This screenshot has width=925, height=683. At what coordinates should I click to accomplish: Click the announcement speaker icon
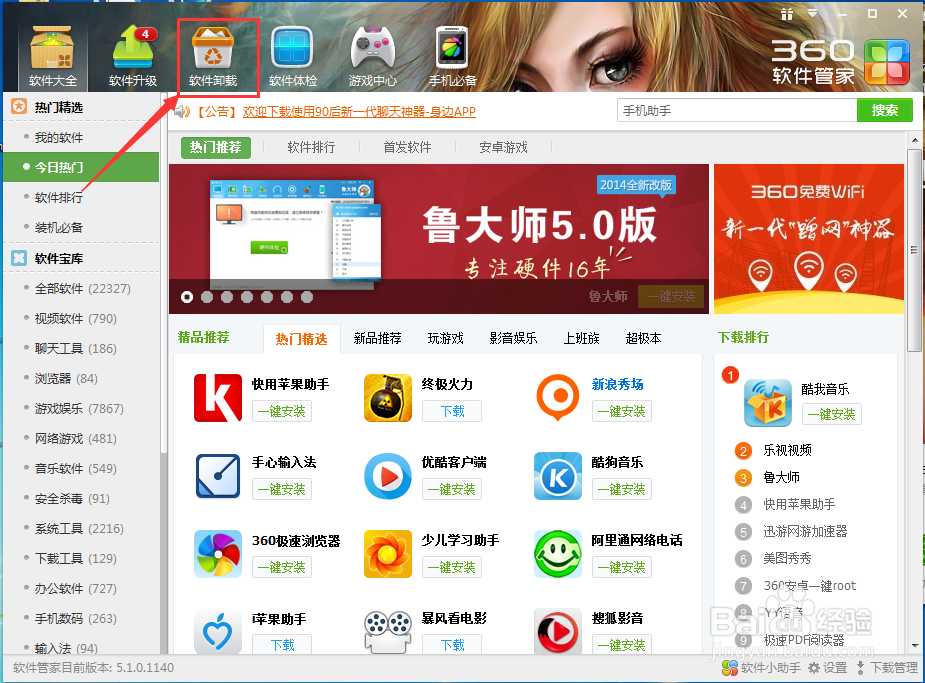pyautogui.click(x=182, y=111)
